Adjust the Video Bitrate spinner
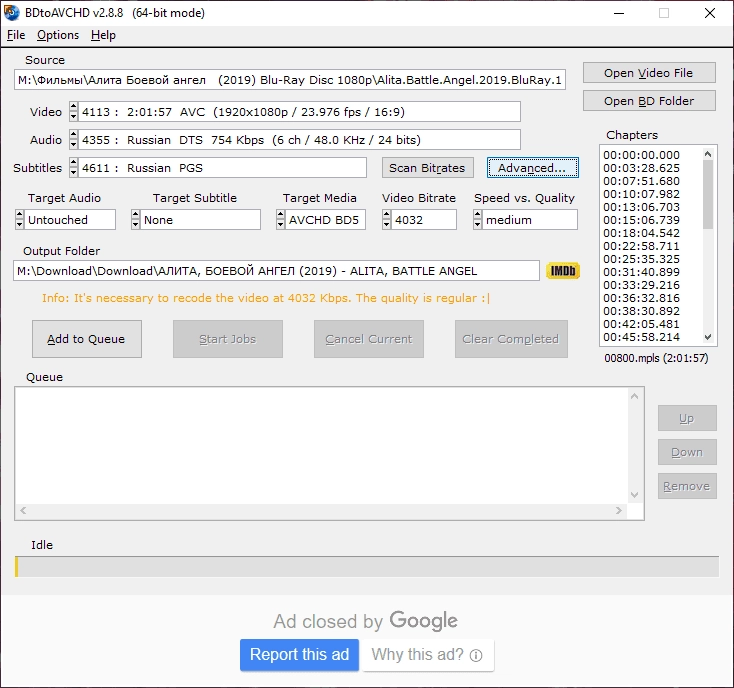The height and width of the screenshot is (688, 734). tap(386, 220)
